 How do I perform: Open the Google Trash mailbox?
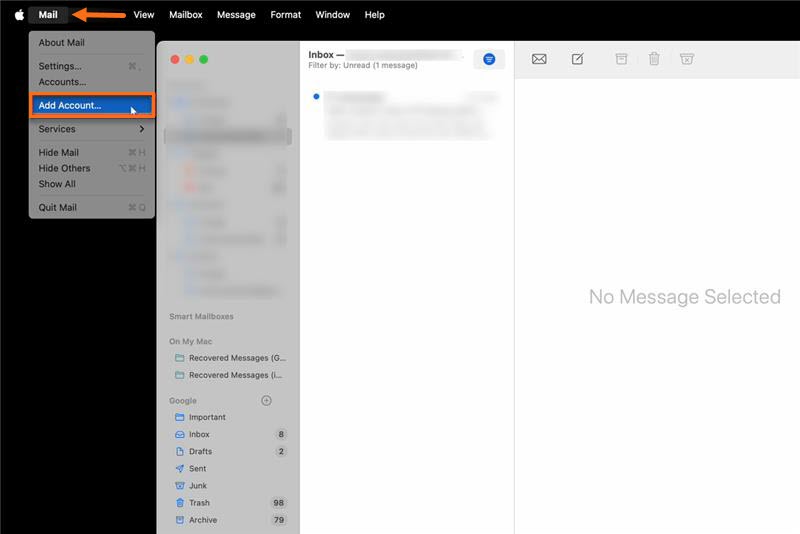click(x=199, y=503)
